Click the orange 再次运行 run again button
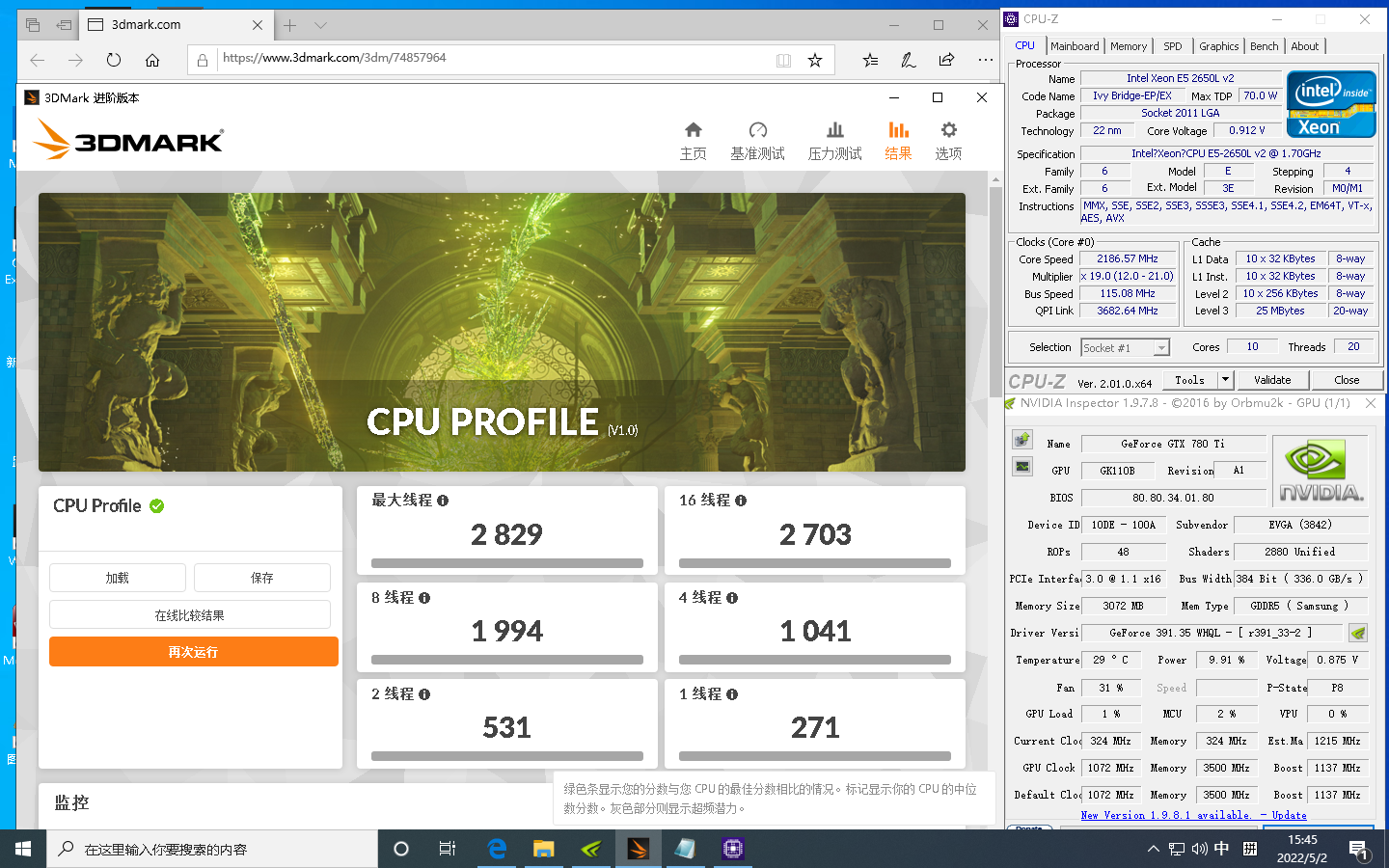This screenshot has width=1389, height=868. (194, 652)
